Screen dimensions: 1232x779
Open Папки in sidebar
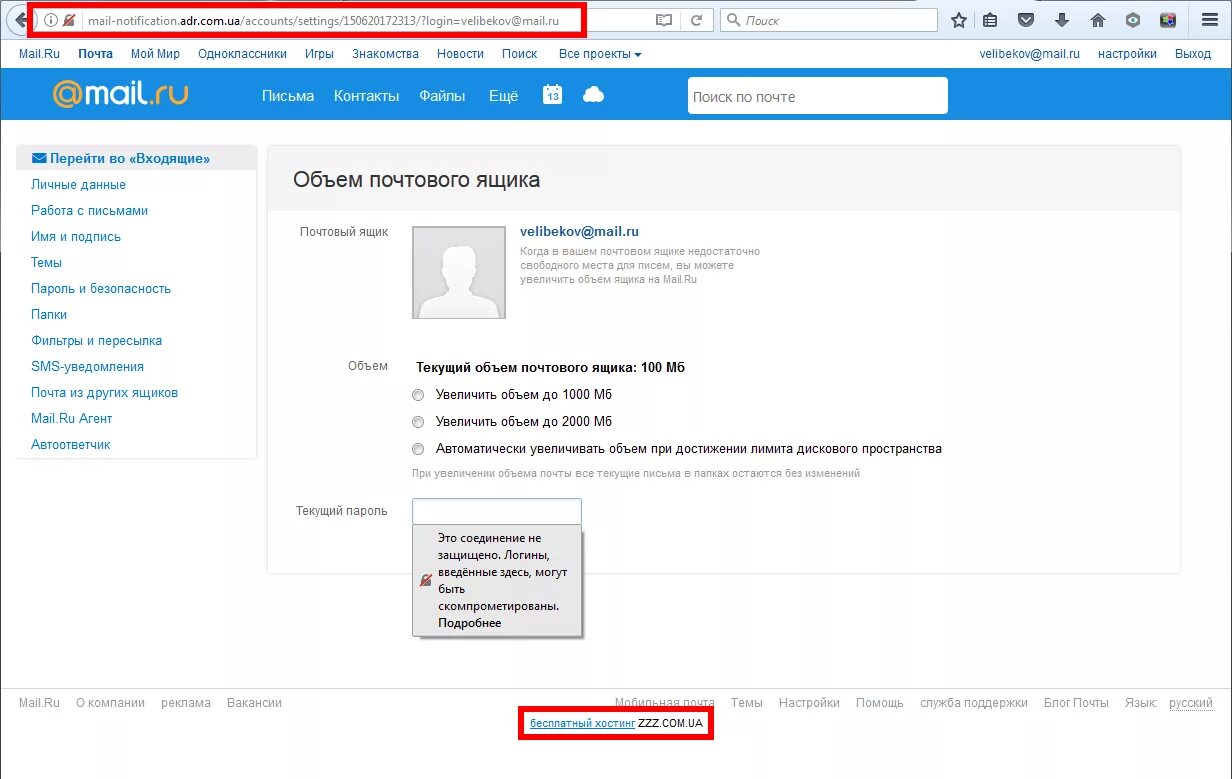[49, 314]
